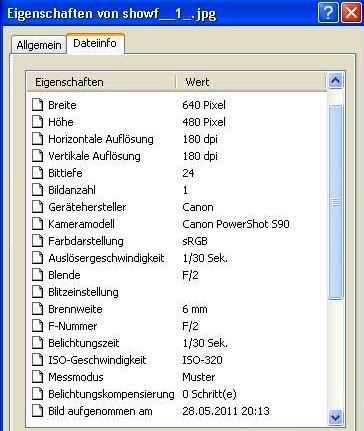Screen dimensions: 364x431
Task: Click the icon beside Belichtungszeit
Action: pyautogui.click(x=38, y=343)
